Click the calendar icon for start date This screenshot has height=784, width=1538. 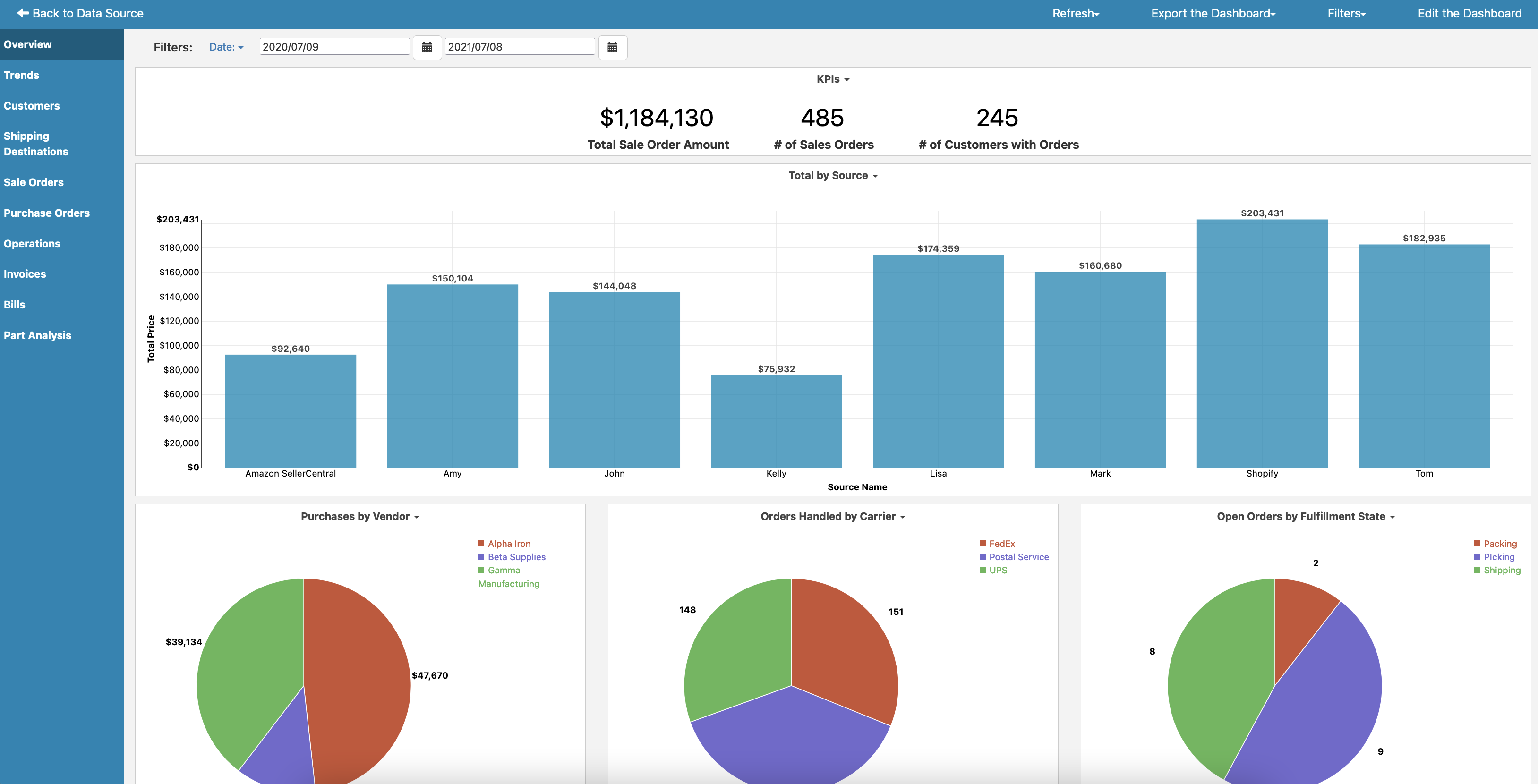click(426, 46)
